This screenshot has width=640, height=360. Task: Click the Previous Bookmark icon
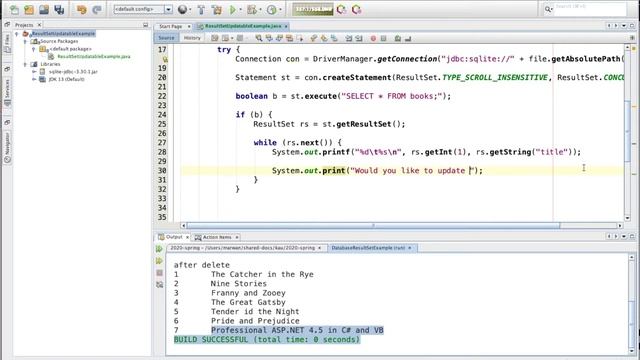[x=313, y=38]
